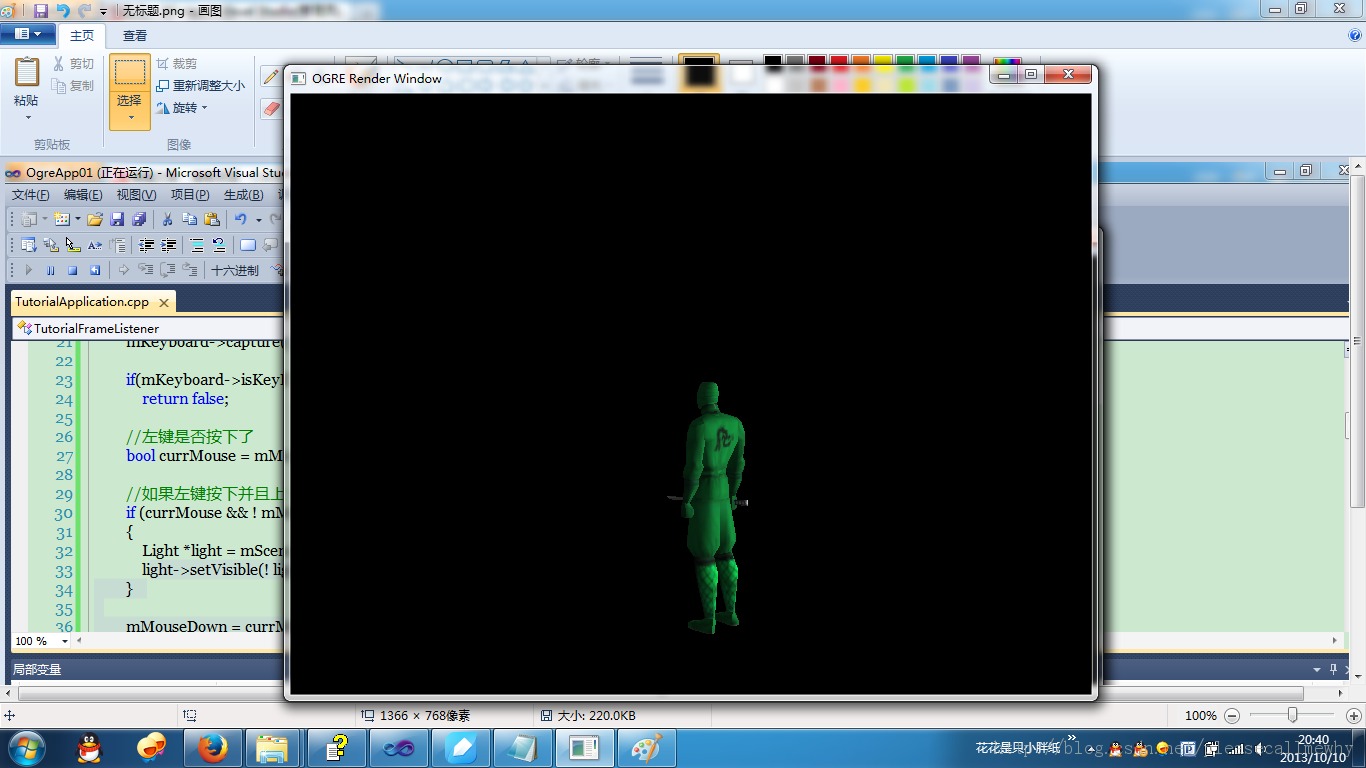Click the Undo icon in Paint's title bar
This screenshot has width=1366, height=768.
64,11
